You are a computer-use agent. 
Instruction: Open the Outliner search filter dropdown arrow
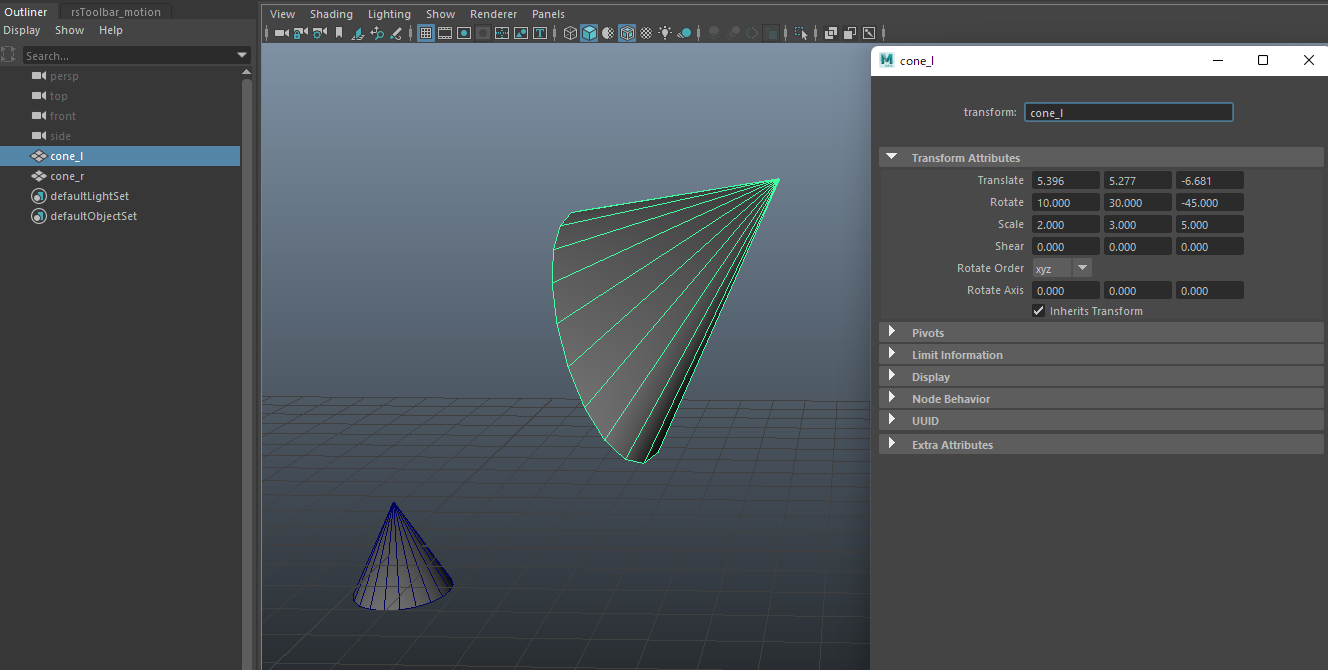point(242,56)
